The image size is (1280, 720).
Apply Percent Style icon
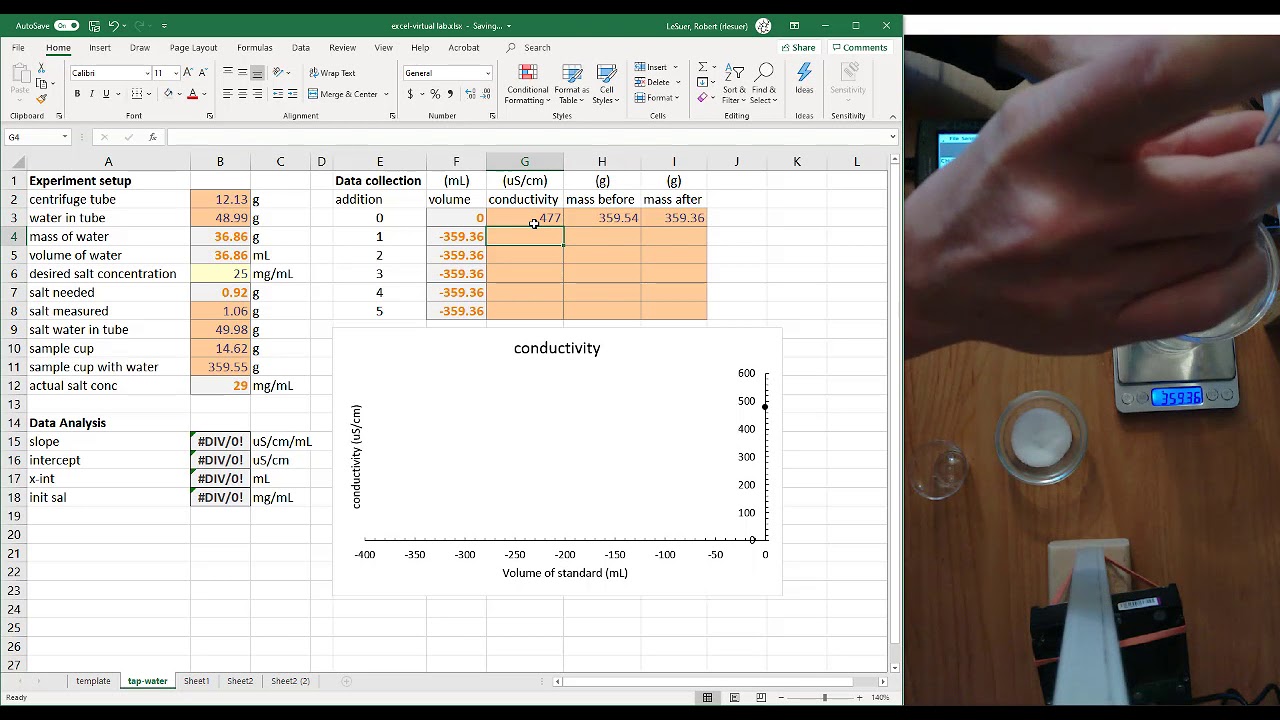pos(435,94)
